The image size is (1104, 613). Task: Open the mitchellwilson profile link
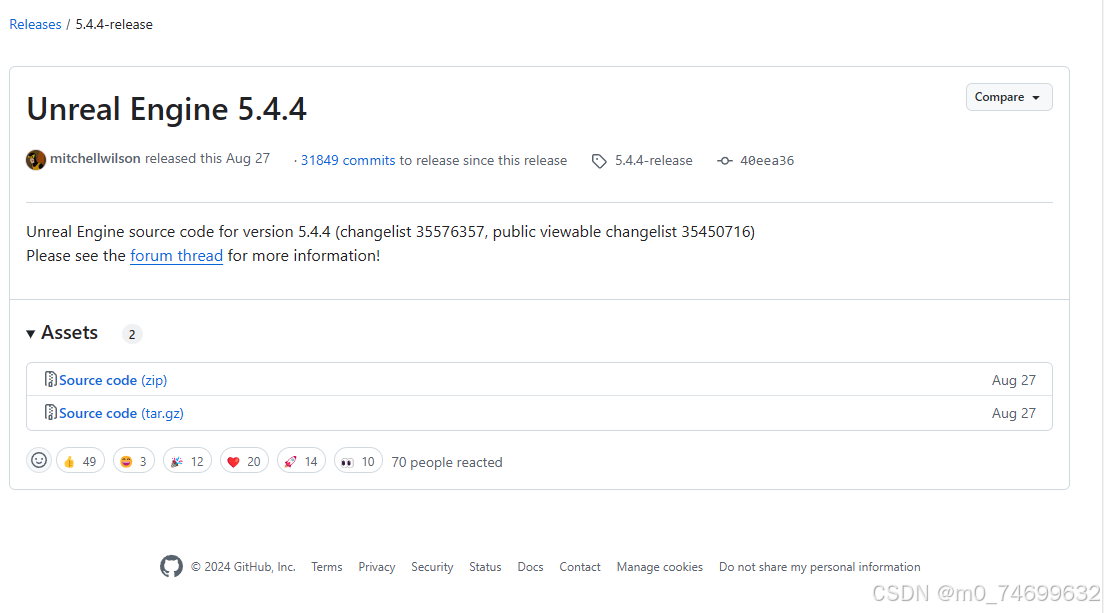[x=95, y=159]
